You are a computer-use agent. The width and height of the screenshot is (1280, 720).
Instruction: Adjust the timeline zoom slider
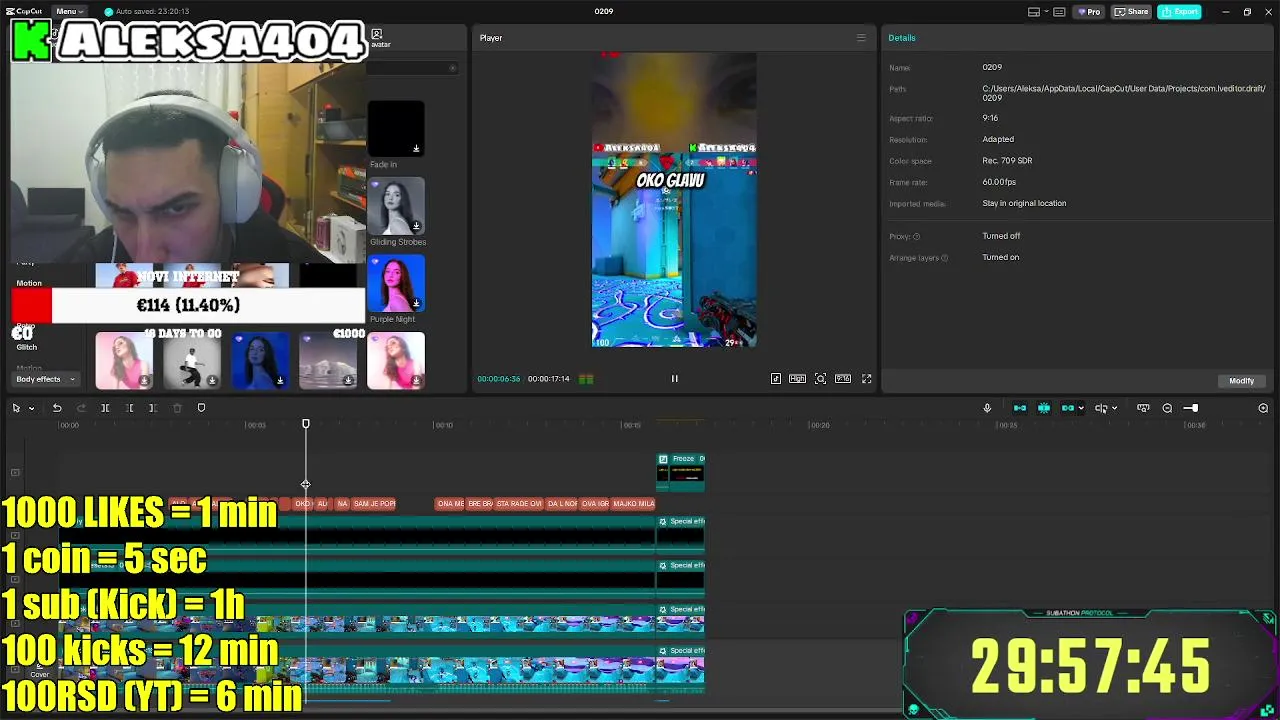[x=1190, y=408]
